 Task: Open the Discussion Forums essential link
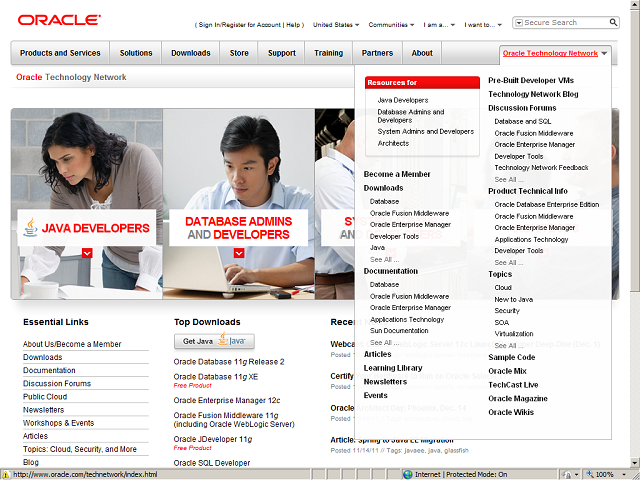click(x=57, y=383)
